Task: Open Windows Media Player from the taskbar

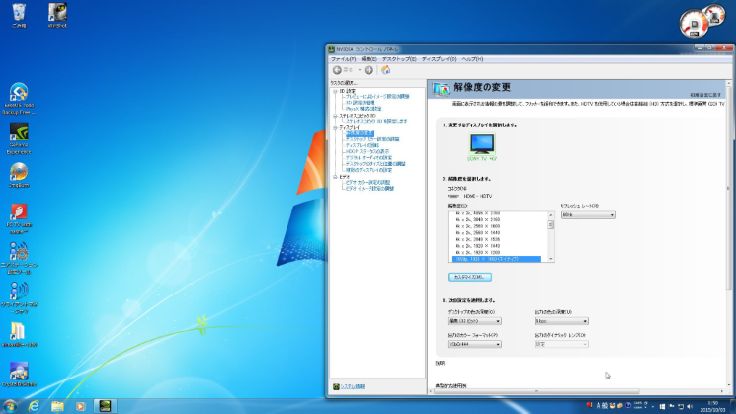Action: pos(81,406)
